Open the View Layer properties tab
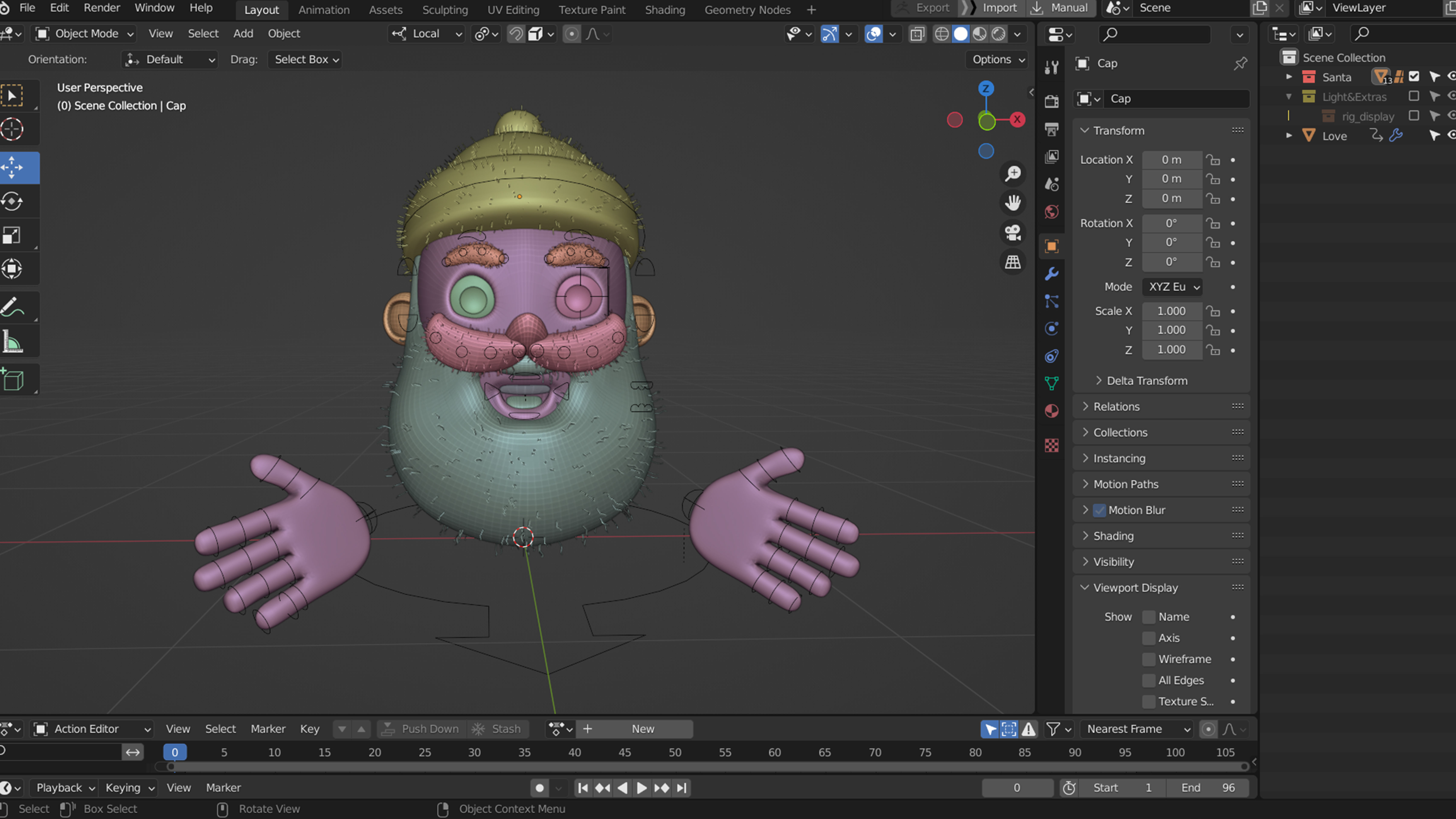Image resolution: width=1456 pixels, height=819 pixels. point(1051,157)
